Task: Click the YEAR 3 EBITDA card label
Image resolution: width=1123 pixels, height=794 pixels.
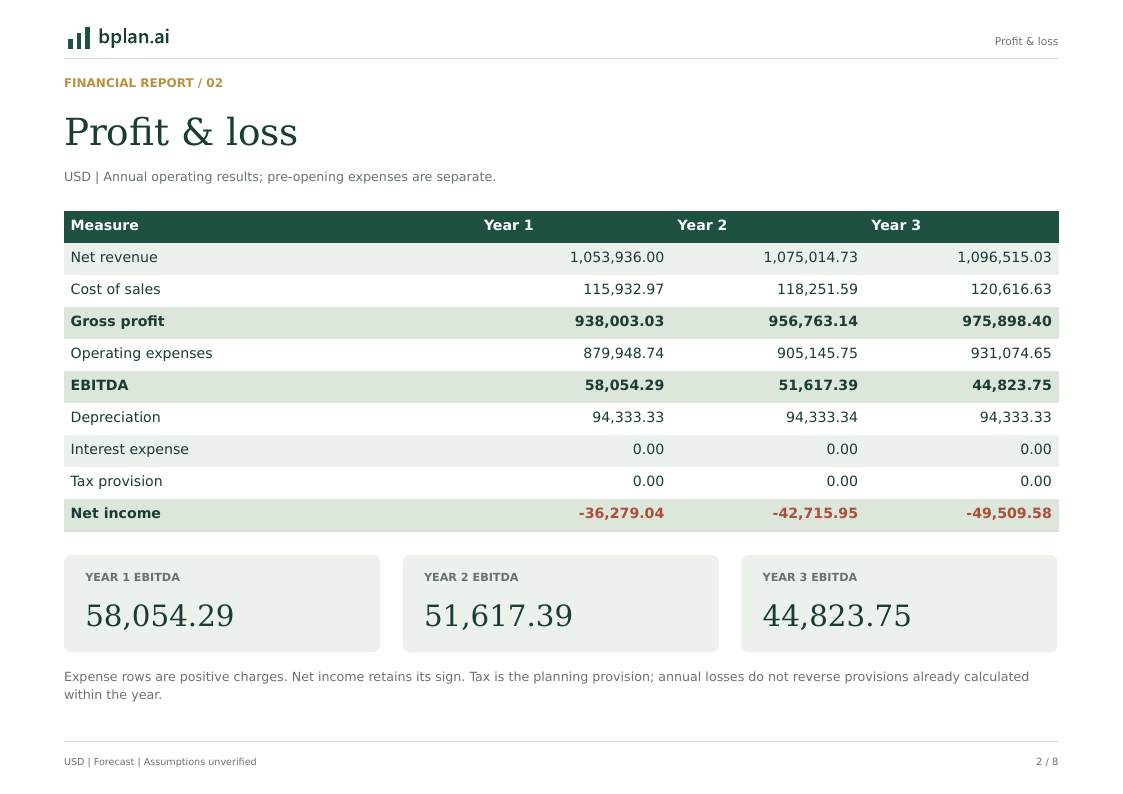Action: pyautogui.click(x=809, y=577)
